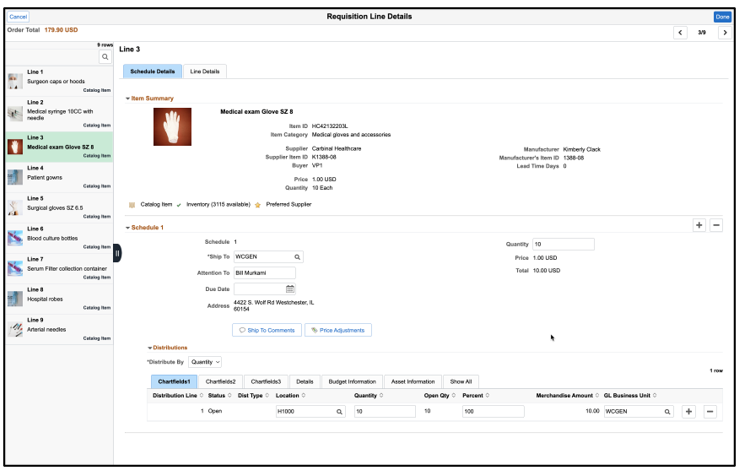Add a distribution row with plus icon
Image resolution: width=738 pixels, height=470 pixels.
click(x=689, y=412)
